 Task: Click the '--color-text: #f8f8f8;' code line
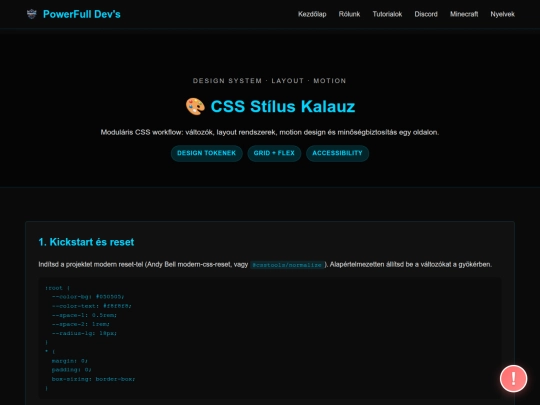tap(91, 306)
